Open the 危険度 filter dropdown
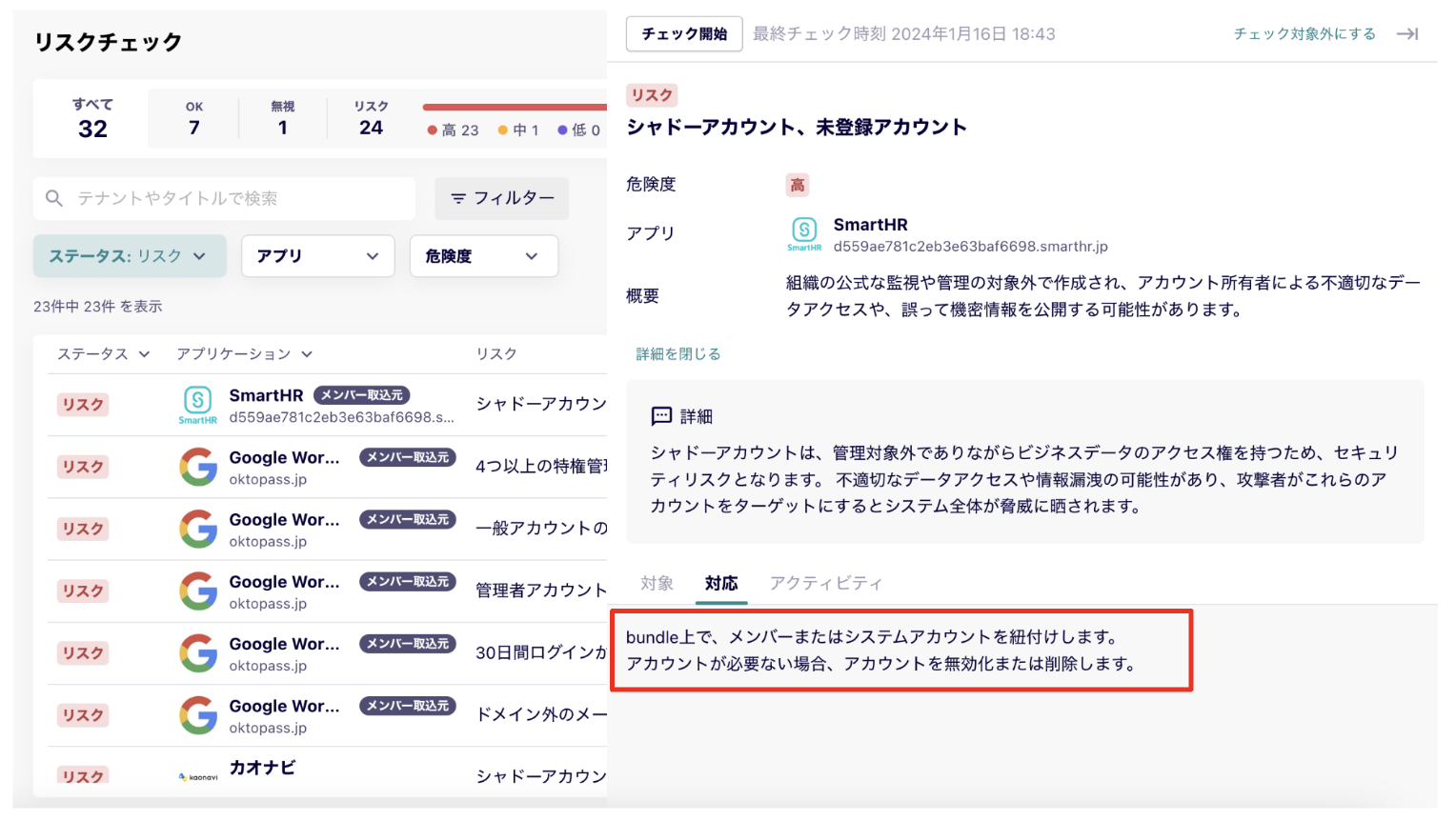Viewport: 1456px width, 821px height. (483, 256)
